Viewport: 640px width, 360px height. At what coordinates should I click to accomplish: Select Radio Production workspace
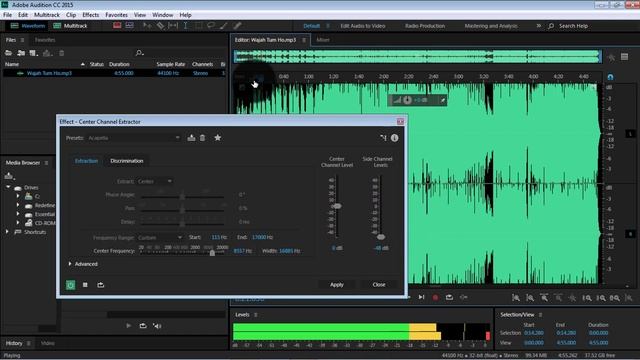point(425,26)
